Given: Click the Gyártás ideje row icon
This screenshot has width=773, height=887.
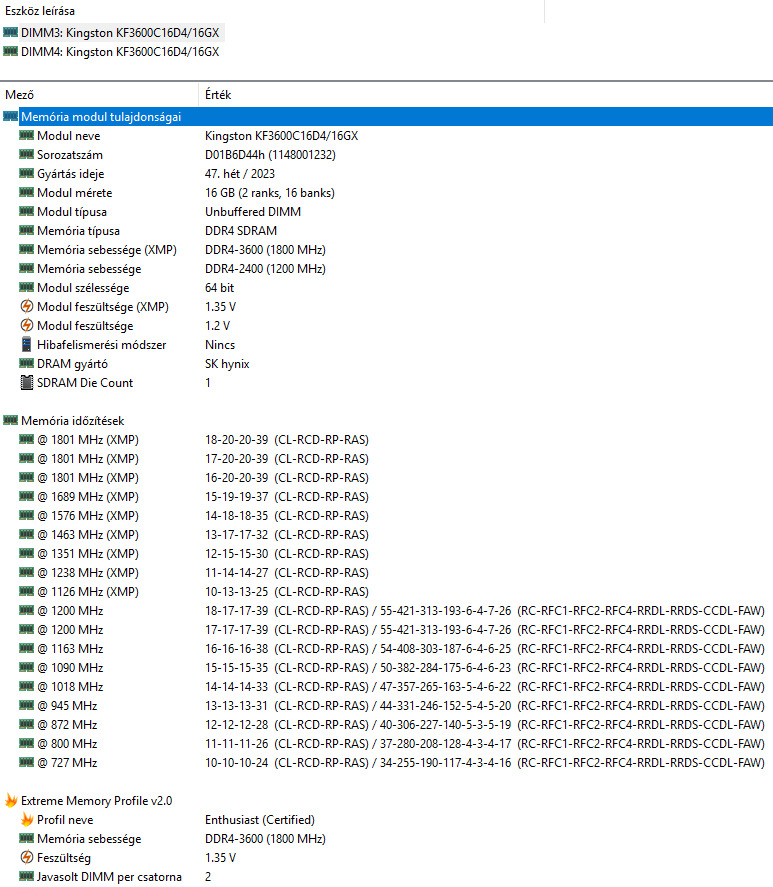Looking at the screenshot, I should [26, 173].
